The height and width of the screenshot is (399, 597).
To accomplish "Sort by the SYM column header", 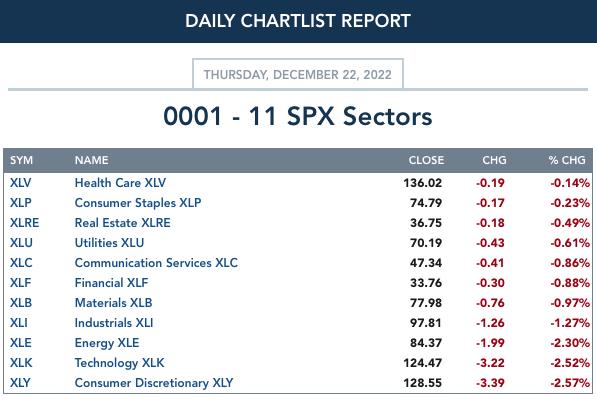I will tap(21, 160).
